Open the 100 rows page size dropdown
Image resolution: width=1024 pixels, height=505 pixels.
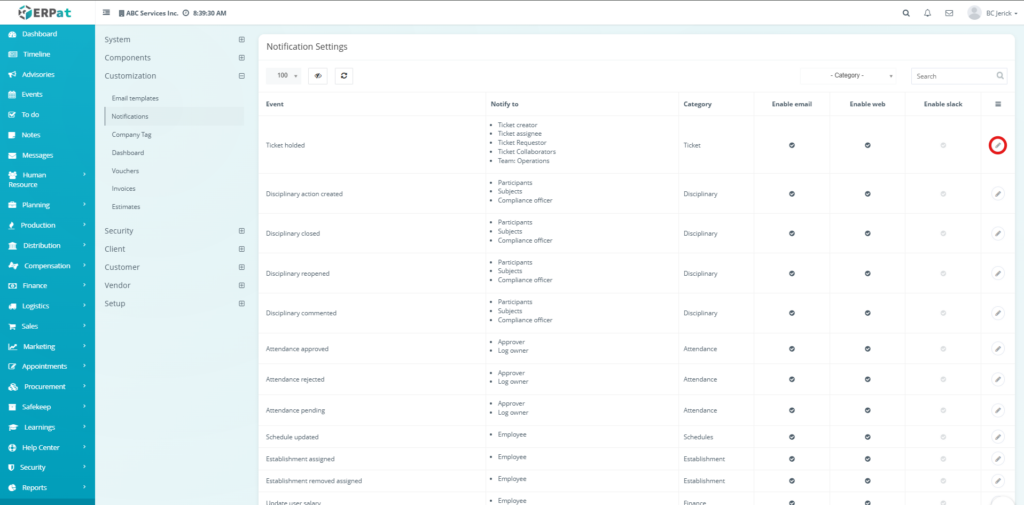[x=285, y=75]
